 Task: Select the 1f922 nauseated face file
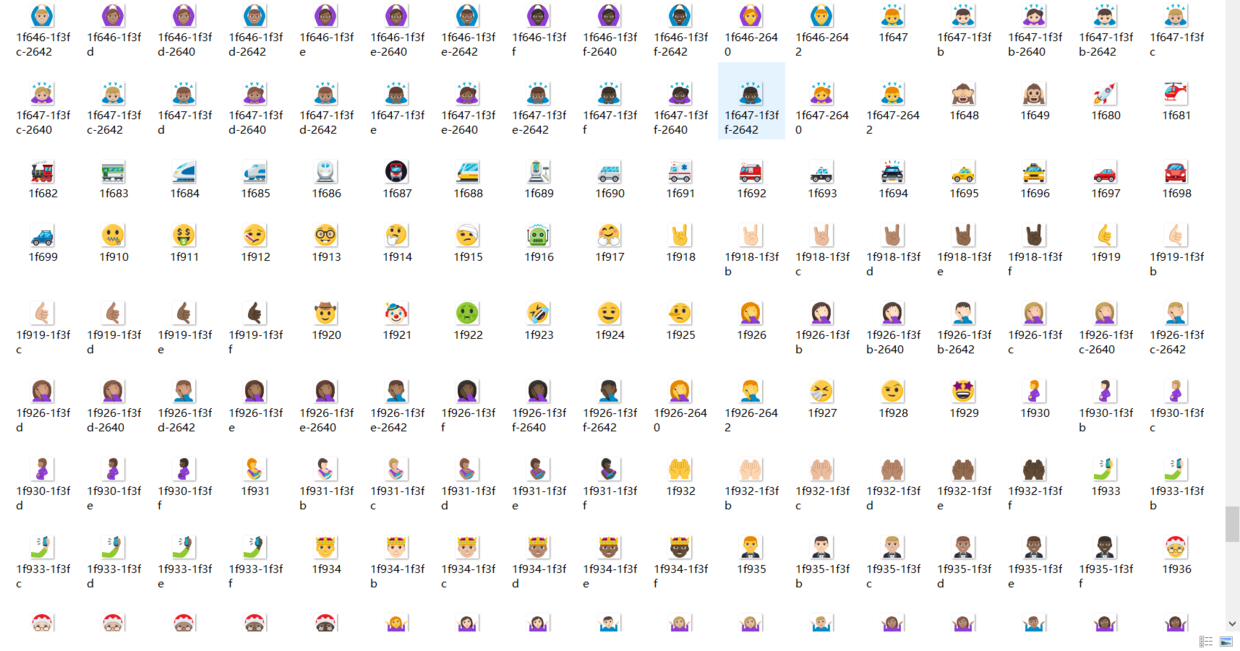point(468,322)
